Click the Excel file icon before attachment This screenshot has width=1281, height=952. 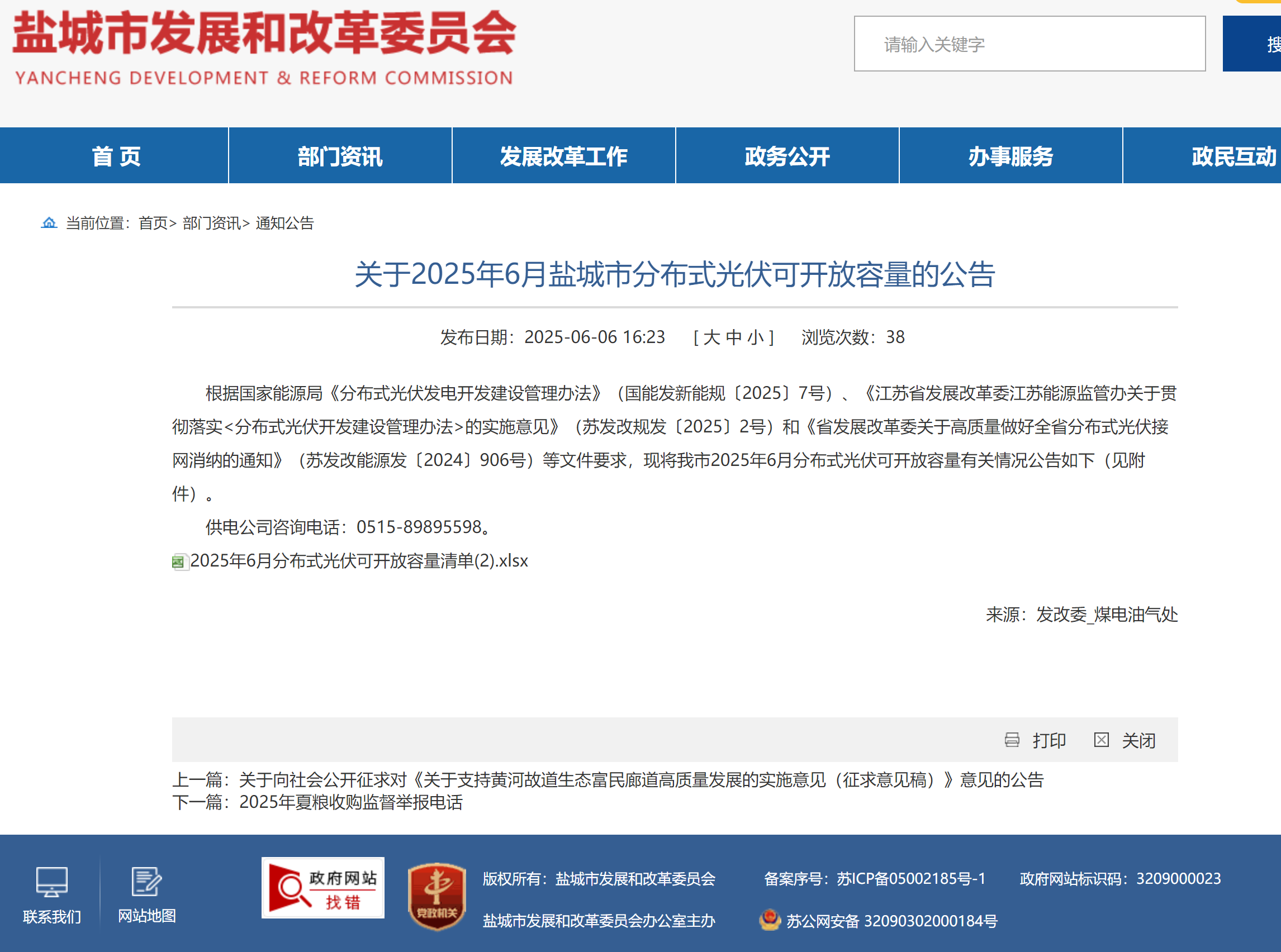tap(179, 562)
